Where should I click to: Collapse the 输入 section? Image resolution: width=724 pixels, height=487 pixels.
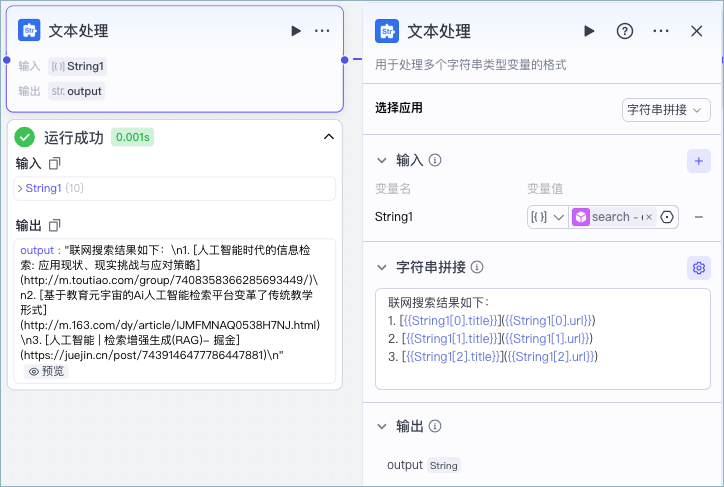coord(381,160)
